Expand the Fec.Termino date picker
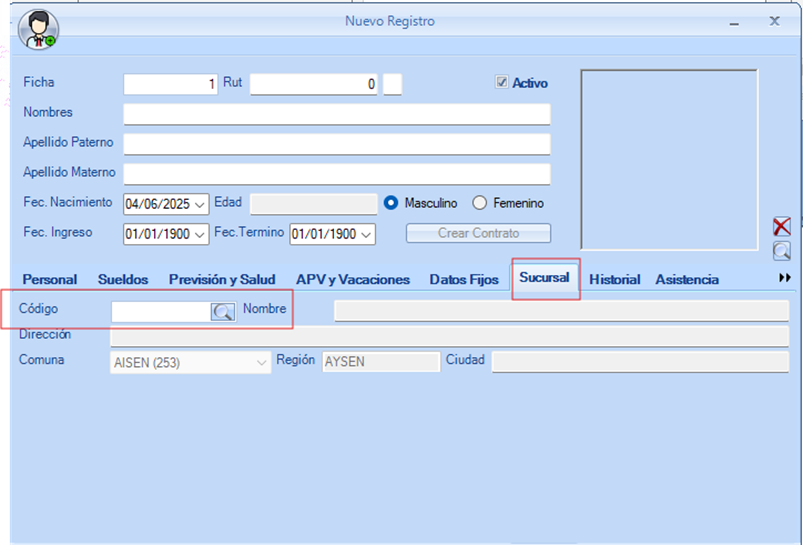The width and height of the screenshot is (803, 545). 366,234
